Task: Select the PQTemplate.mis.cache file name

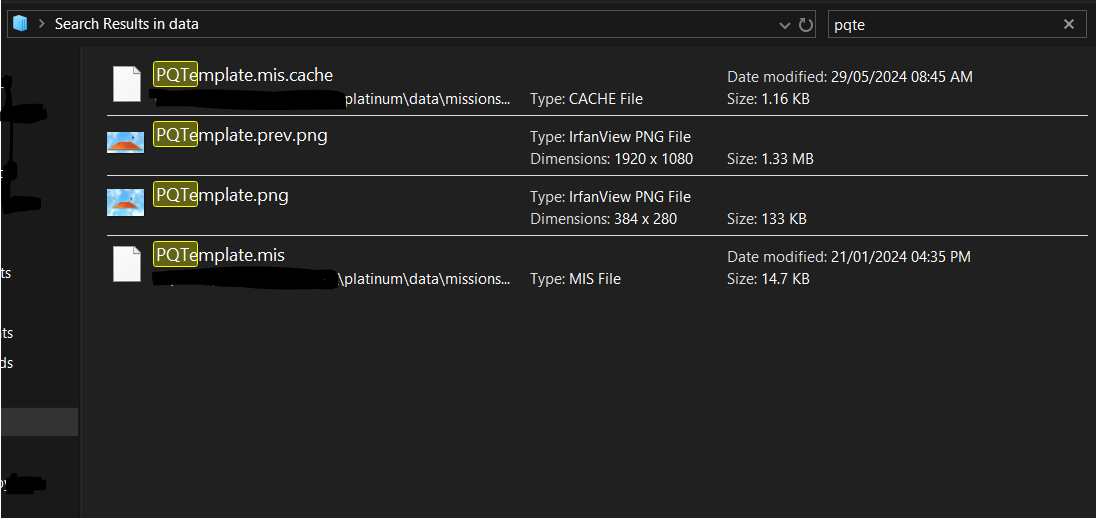Action: (x=244, y=75)
